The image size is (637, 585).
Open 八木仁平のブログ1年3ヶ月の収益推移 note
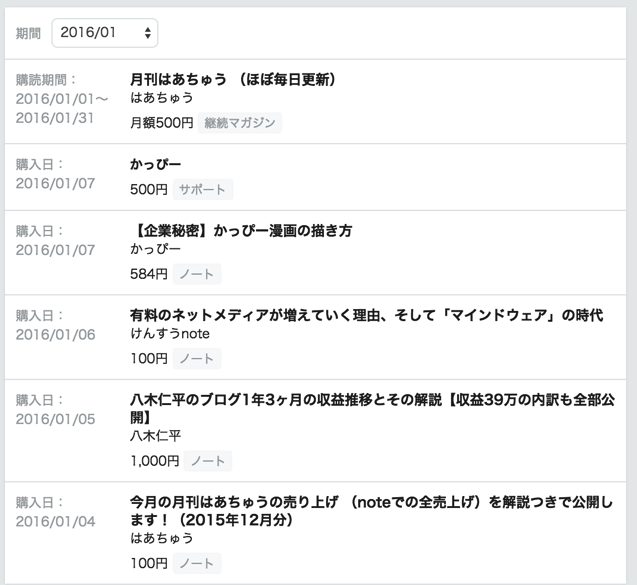(x=373, y=409)
